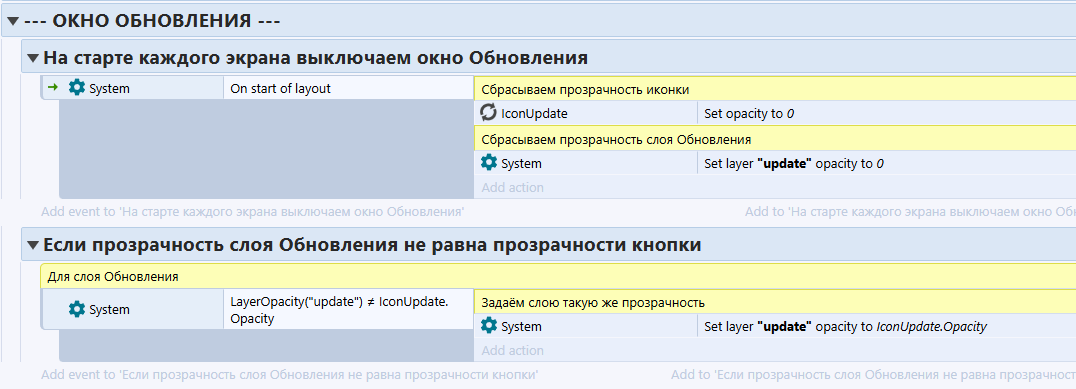Click System gear icon for 'opacity to IconUpdate.Opacity'
This screenshot has width=1076, height=389.
(489, 326)
